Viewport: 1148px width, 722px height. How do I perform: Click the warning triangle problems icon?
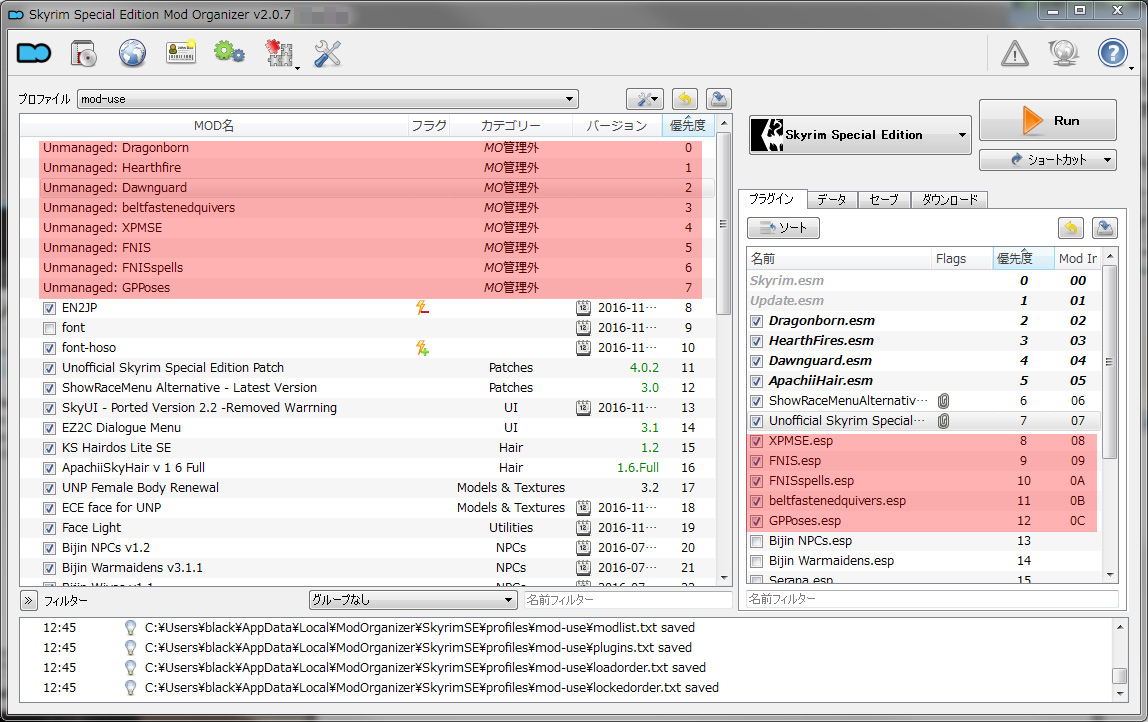1015,53
